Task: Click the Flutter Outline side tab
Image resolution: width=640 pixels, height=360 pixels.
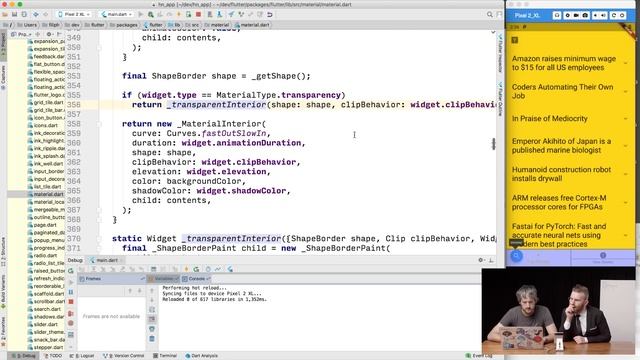Action: [500, 100]
